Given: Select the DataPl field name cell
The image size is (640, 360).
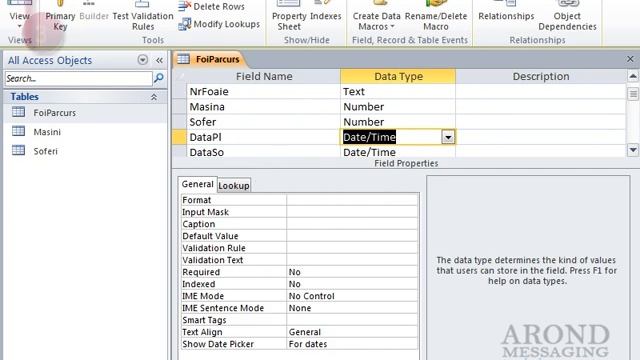Looking at the screenshot, I should coord(264,137).
